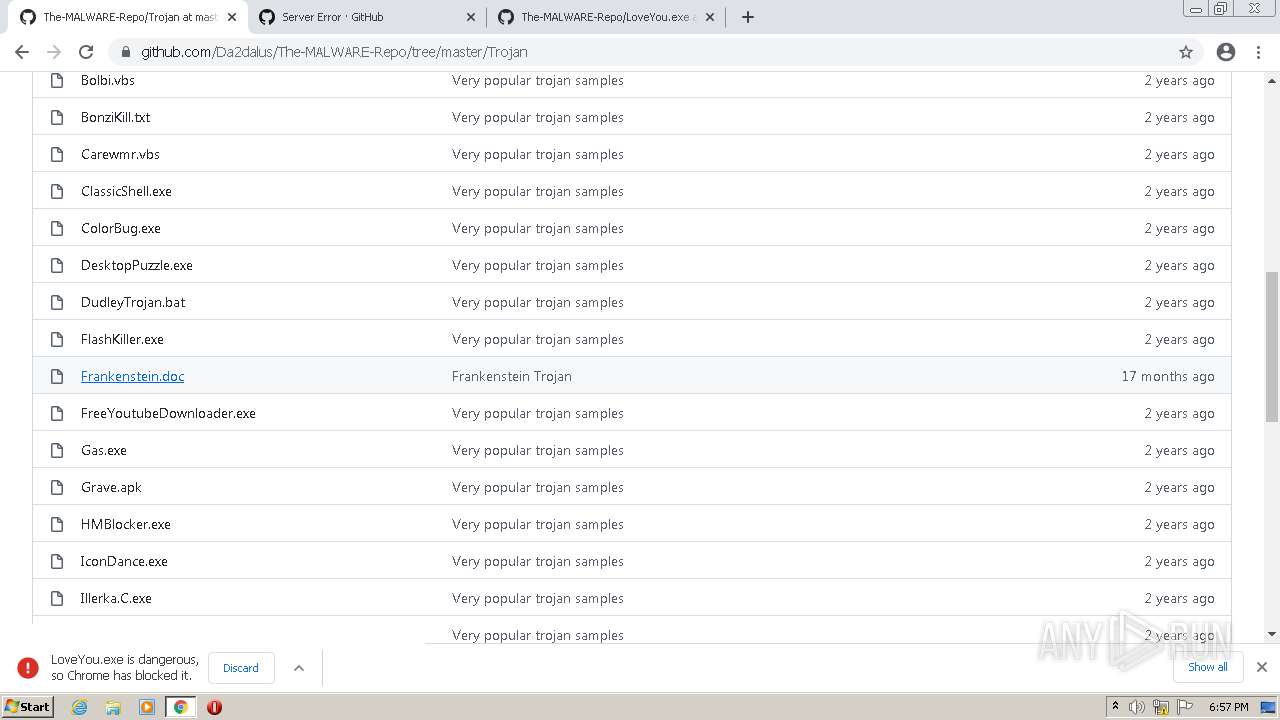Viewport: 1280px width, 720px height.
Task: Click the file icon beside Bolbi.vbs
Action: (x=57, y=80)
